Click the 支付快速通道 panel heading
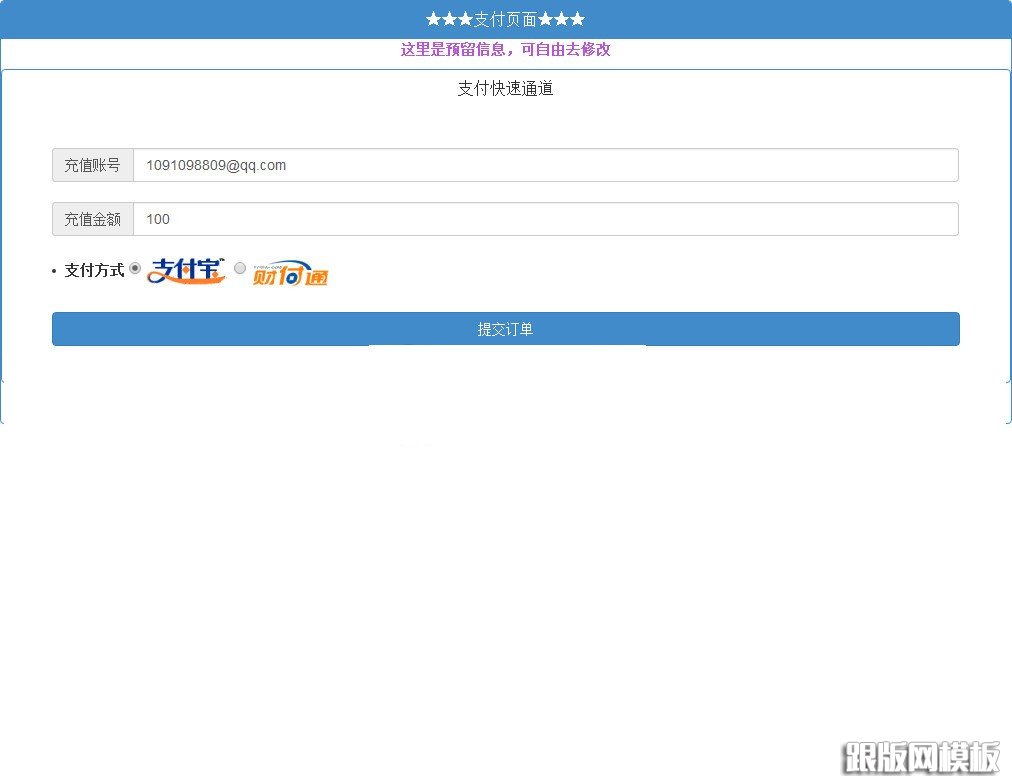Screen dimensions: 1012x781 505,89
